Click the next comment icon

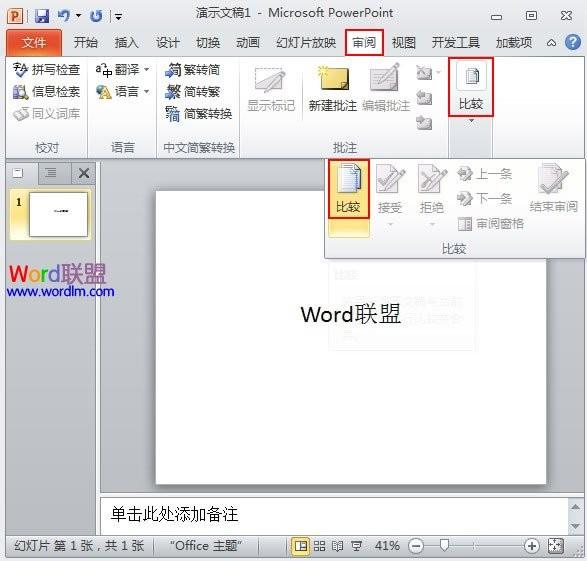[x=425, y=123]
